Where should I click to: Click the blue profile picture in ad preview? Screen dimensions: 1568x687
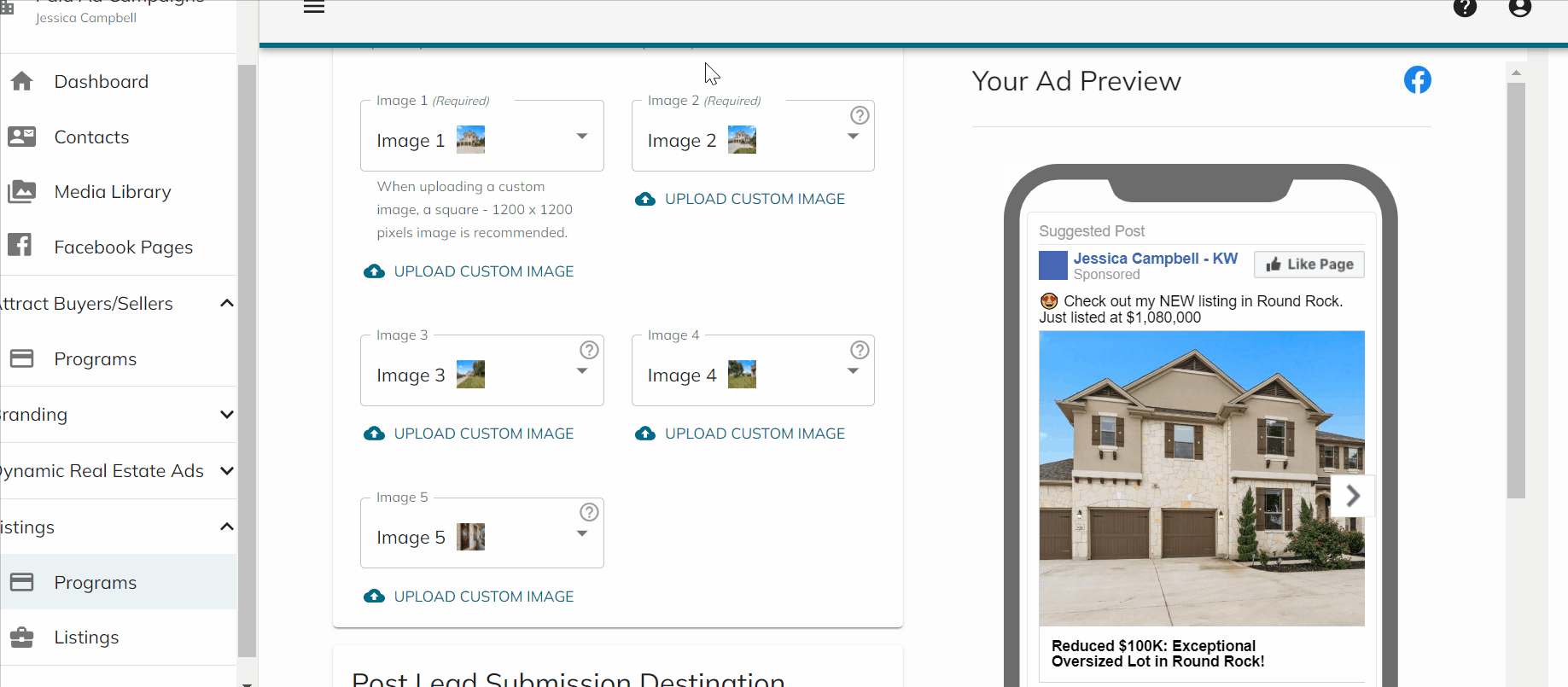[1053, 265]
